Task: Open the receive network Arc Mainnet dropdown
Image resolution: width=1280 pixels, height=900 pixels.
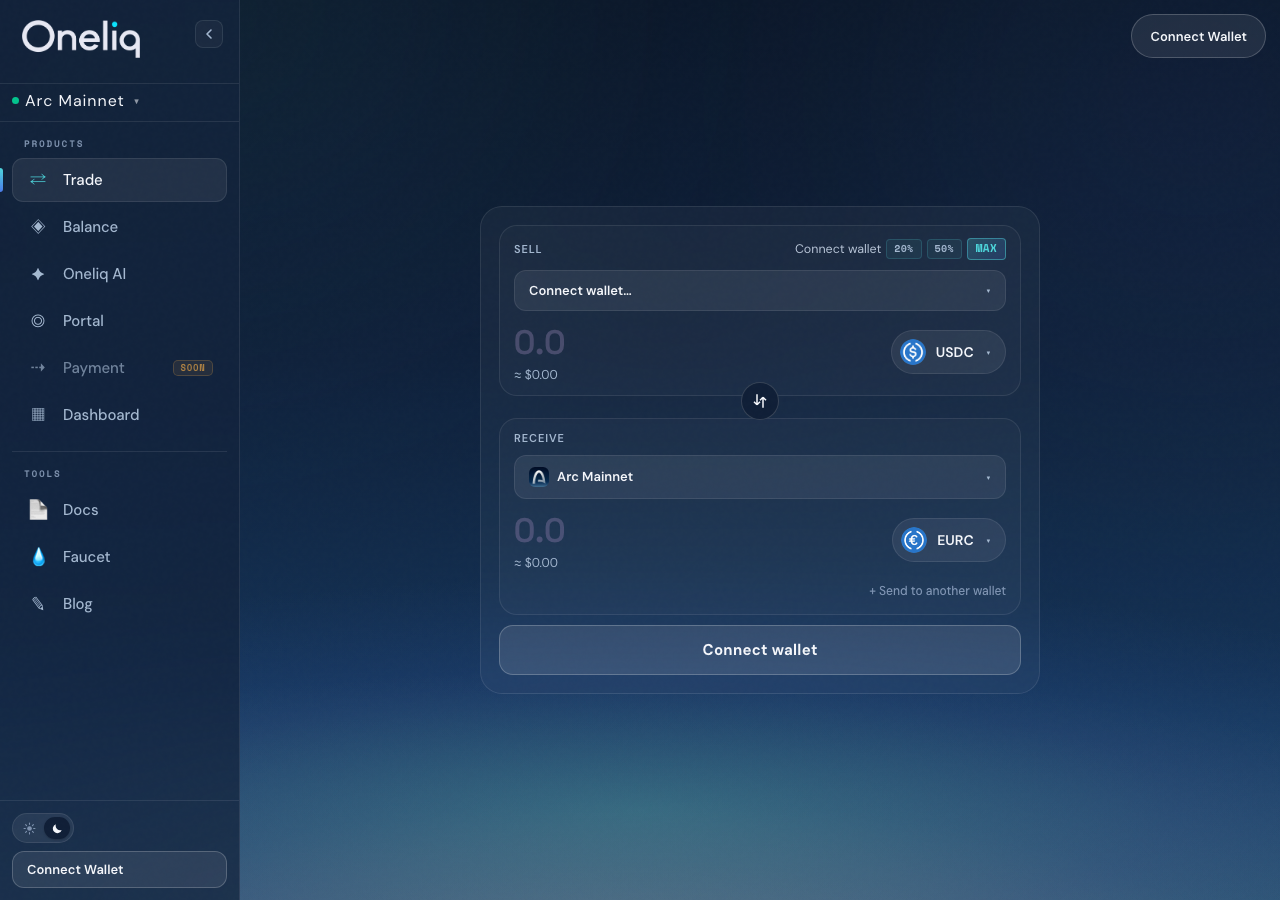Action: [x=760, y=477]
